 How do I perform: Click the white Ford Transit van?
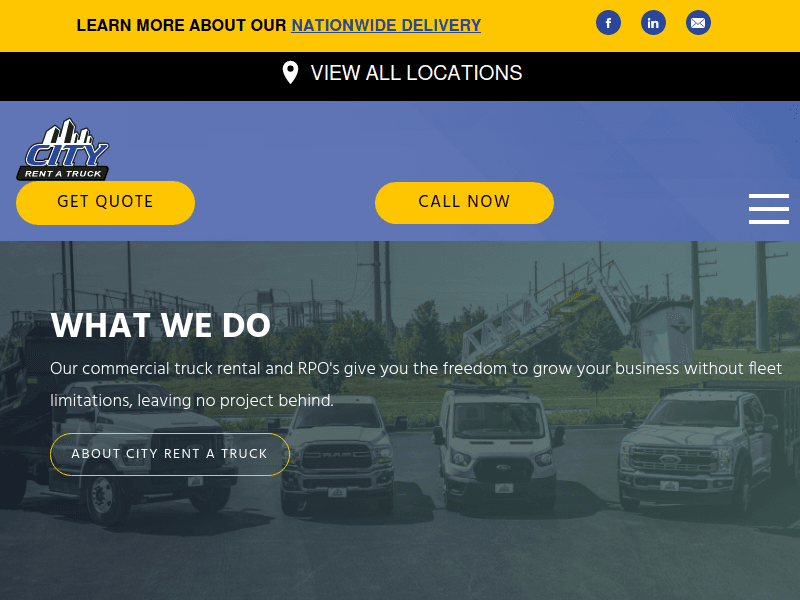(x=497, y=446)
